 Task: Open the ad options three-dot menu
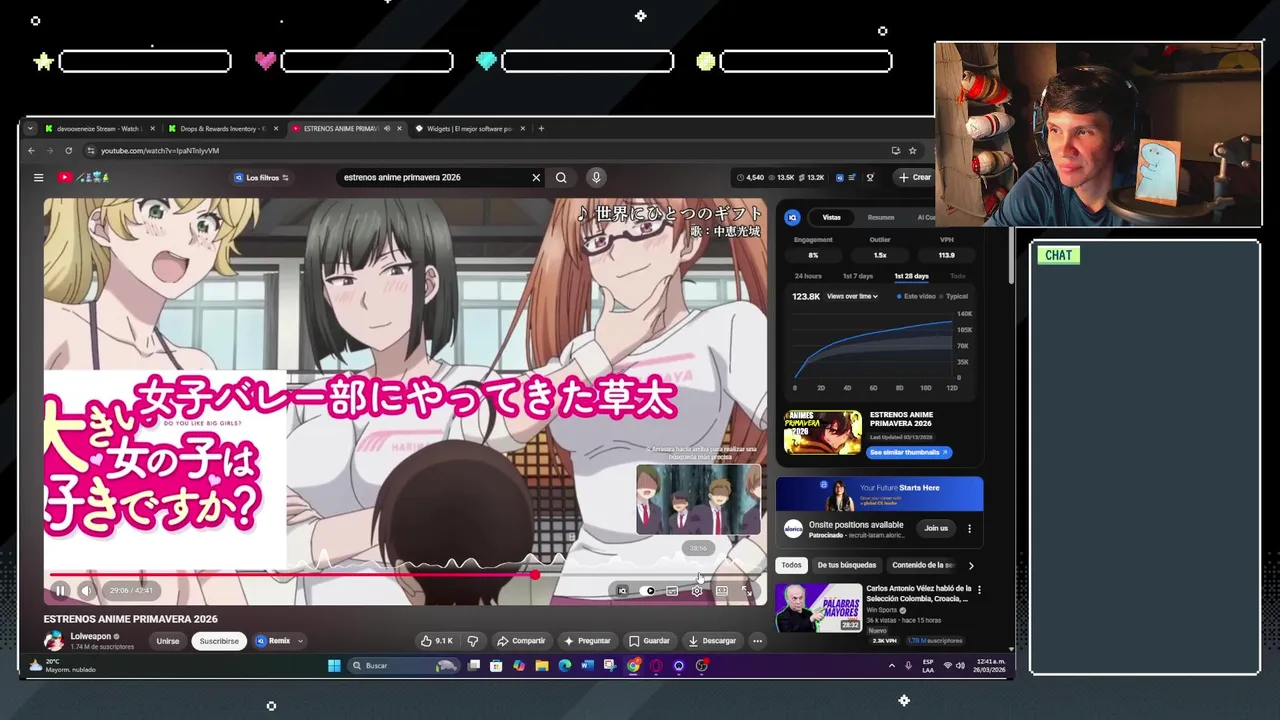point(969,529)
